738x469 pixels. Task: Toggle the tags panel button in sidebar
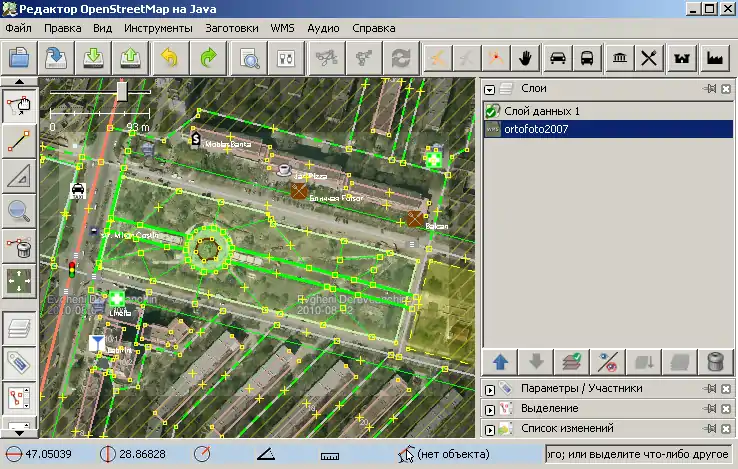[18, 362]
